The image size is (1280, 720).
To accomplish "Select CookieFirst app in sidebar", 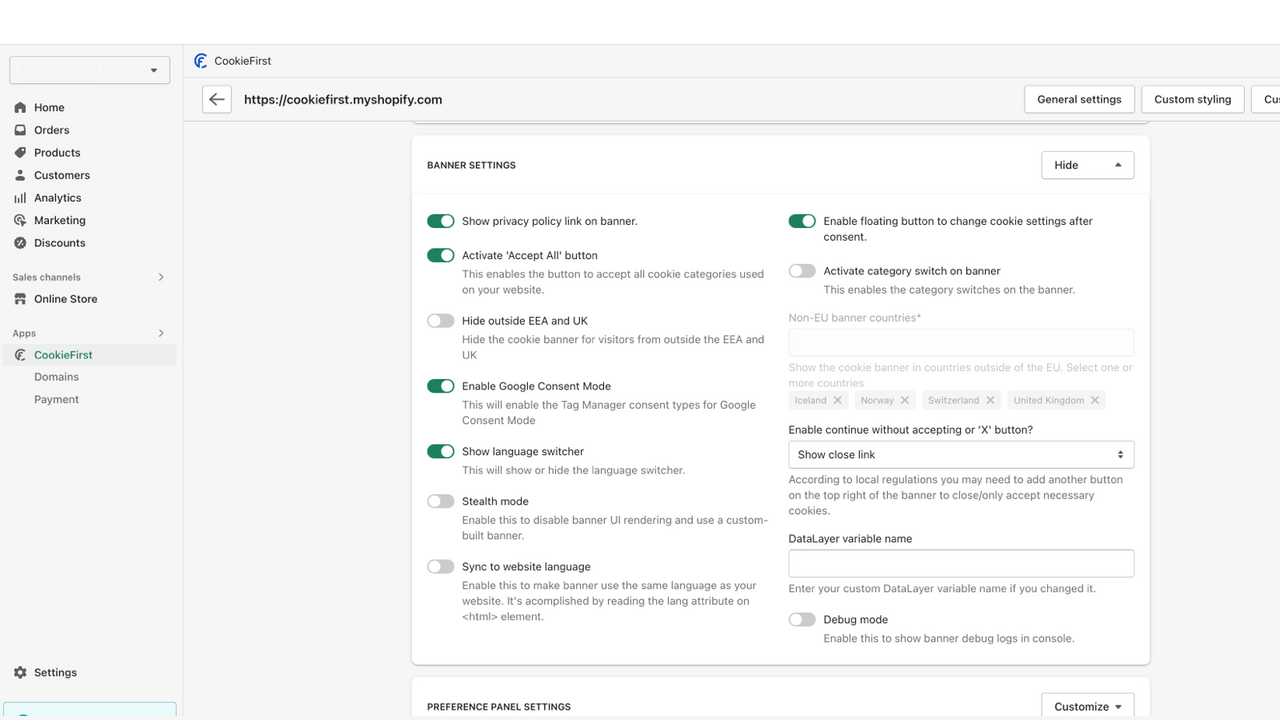I will coord(91,355).
